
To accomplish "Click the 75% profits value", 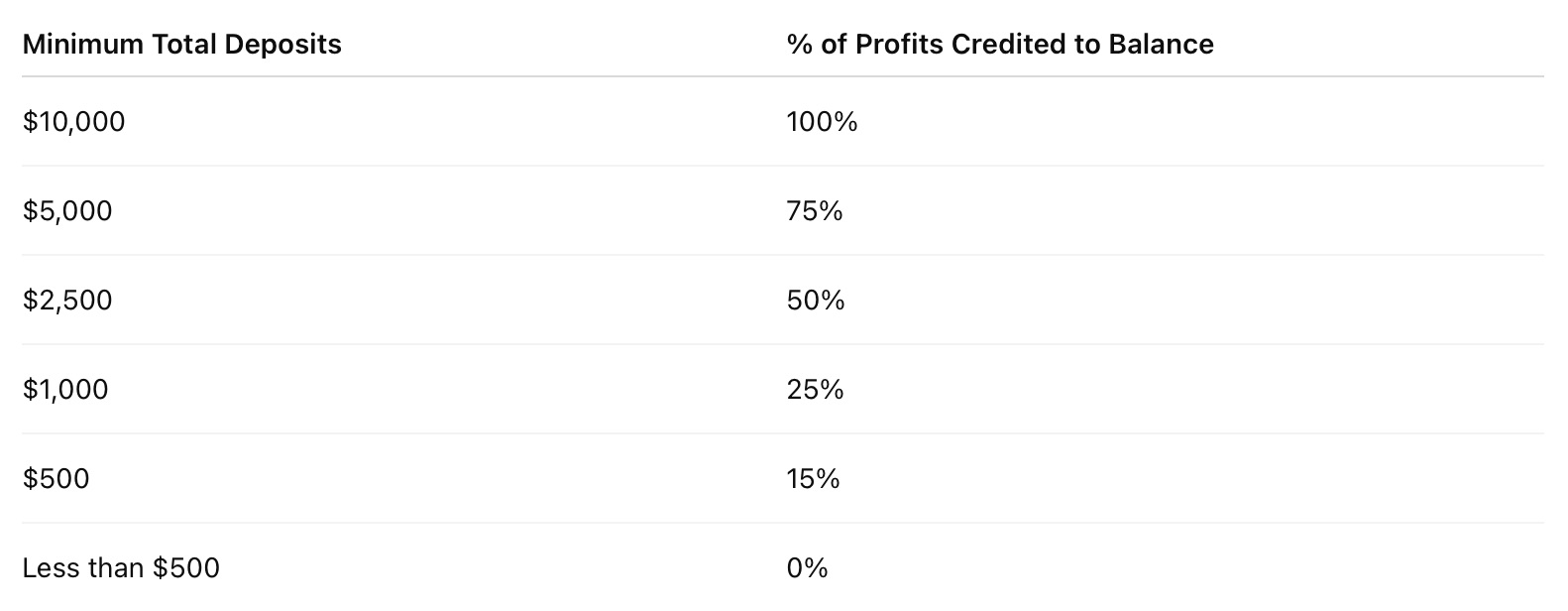I will point(814,211).
